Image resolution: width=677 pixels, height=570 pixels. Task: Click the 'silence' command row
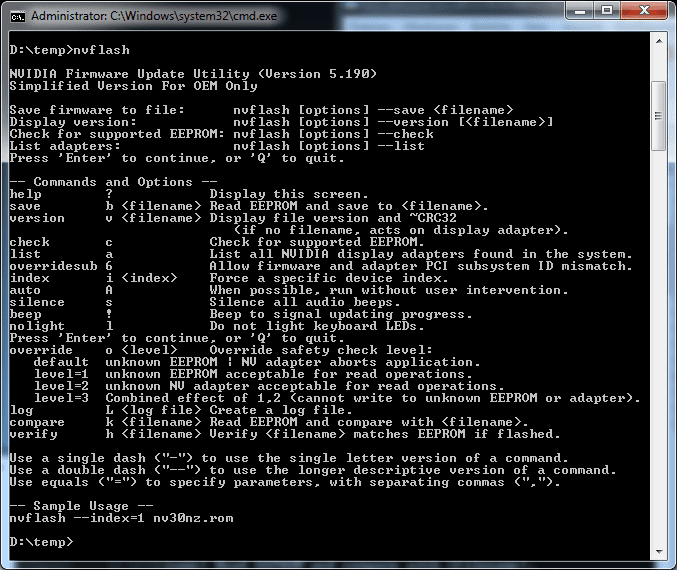(x=205, y=302)
